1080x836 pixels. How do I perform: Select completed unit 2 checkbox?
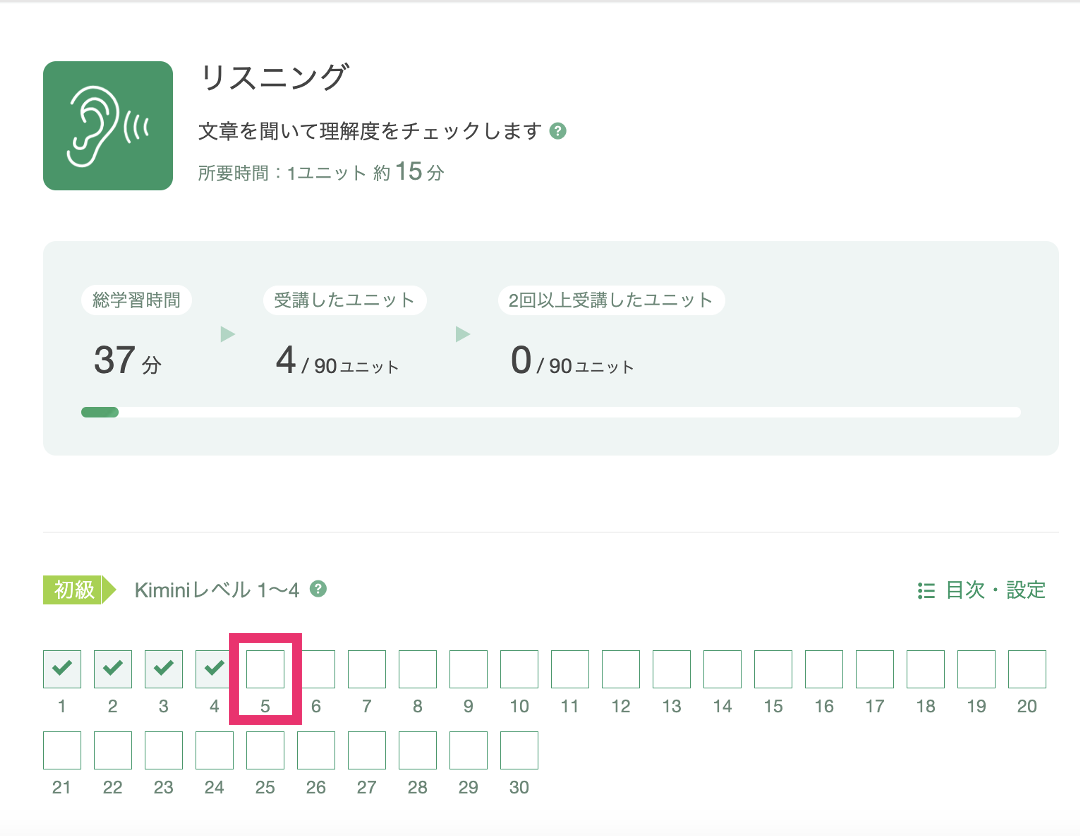tap(113, 669)
